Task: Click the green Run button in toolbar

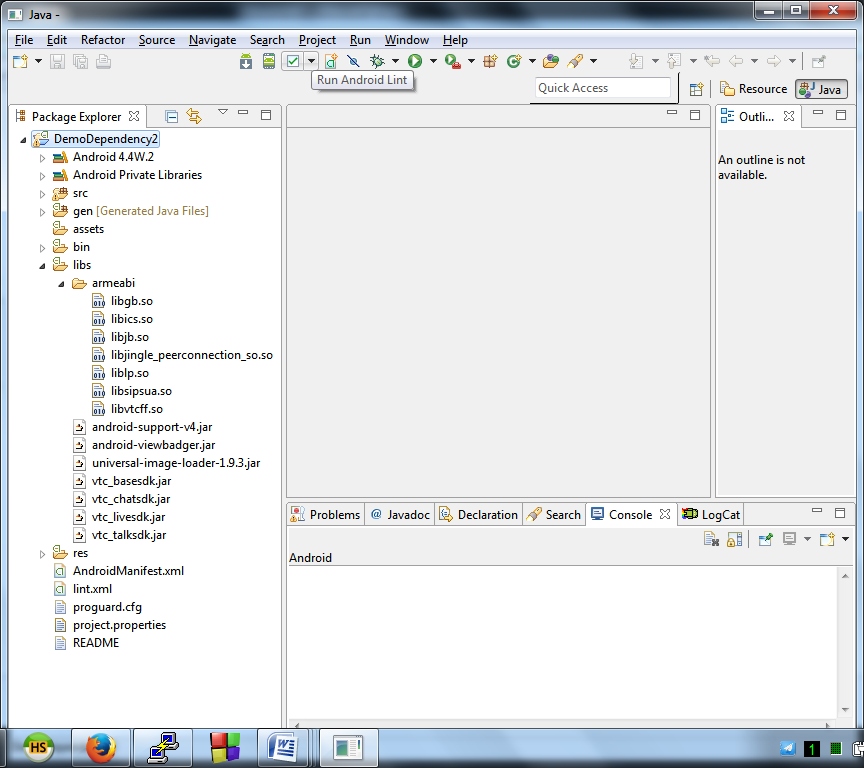Action: (414, 62)
